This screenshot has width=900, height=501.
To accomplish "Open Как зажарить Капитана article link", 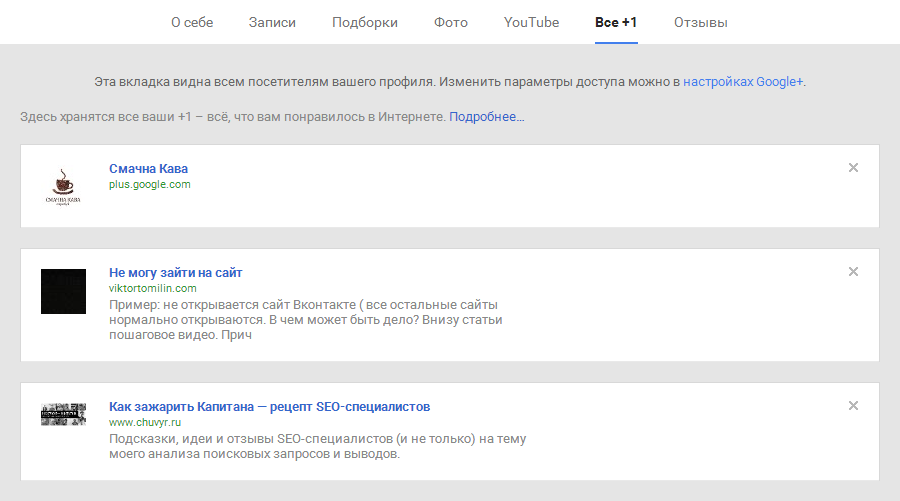I will (269, 407).
